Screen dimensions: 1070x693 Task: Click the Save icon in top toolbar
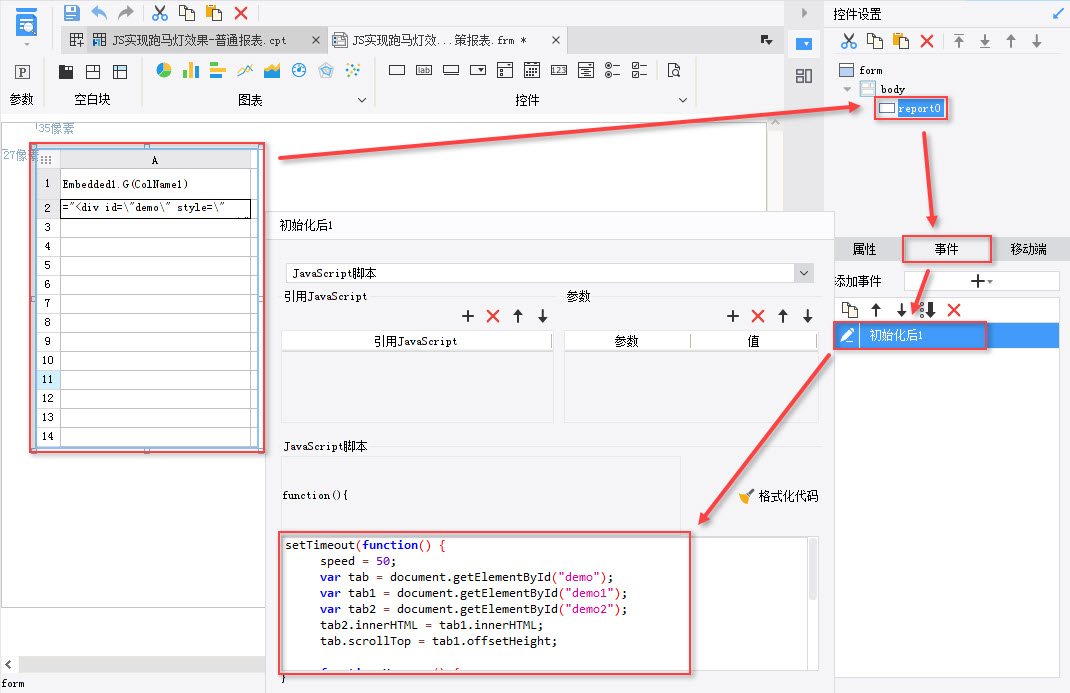(71, 13)
